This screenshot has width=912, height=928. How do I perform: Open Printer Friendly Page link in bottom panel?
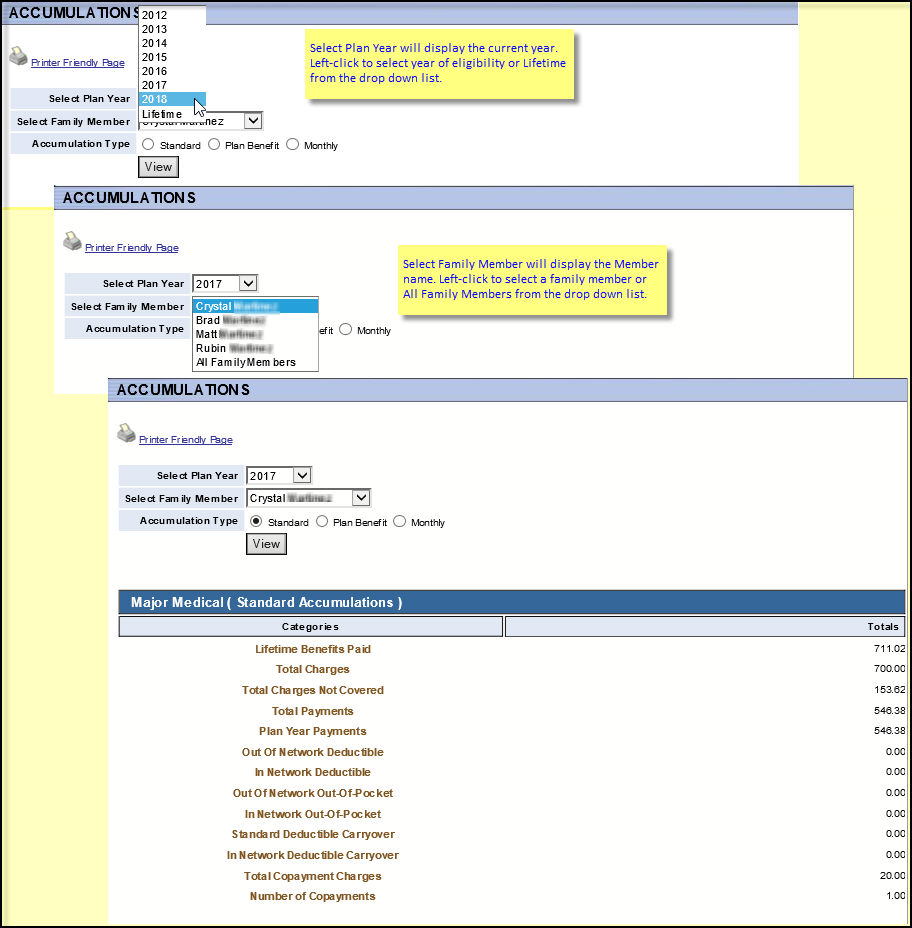tap(185, 440)
